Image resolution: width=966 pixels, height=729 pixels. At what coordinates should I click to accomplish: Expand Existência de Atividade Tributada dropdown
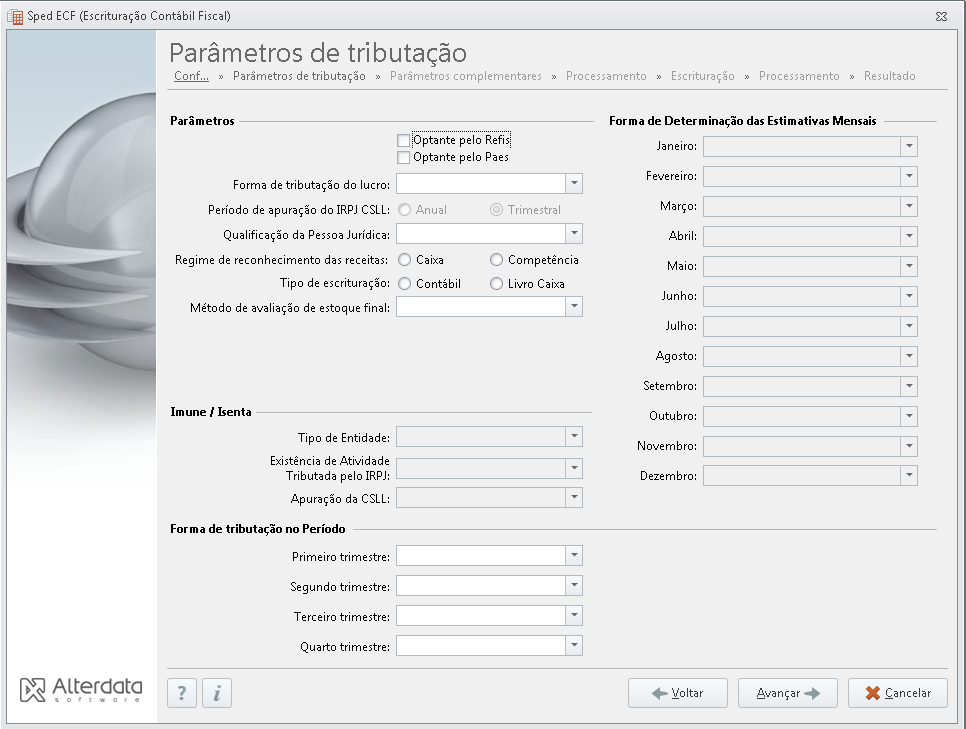pos(574,468)
